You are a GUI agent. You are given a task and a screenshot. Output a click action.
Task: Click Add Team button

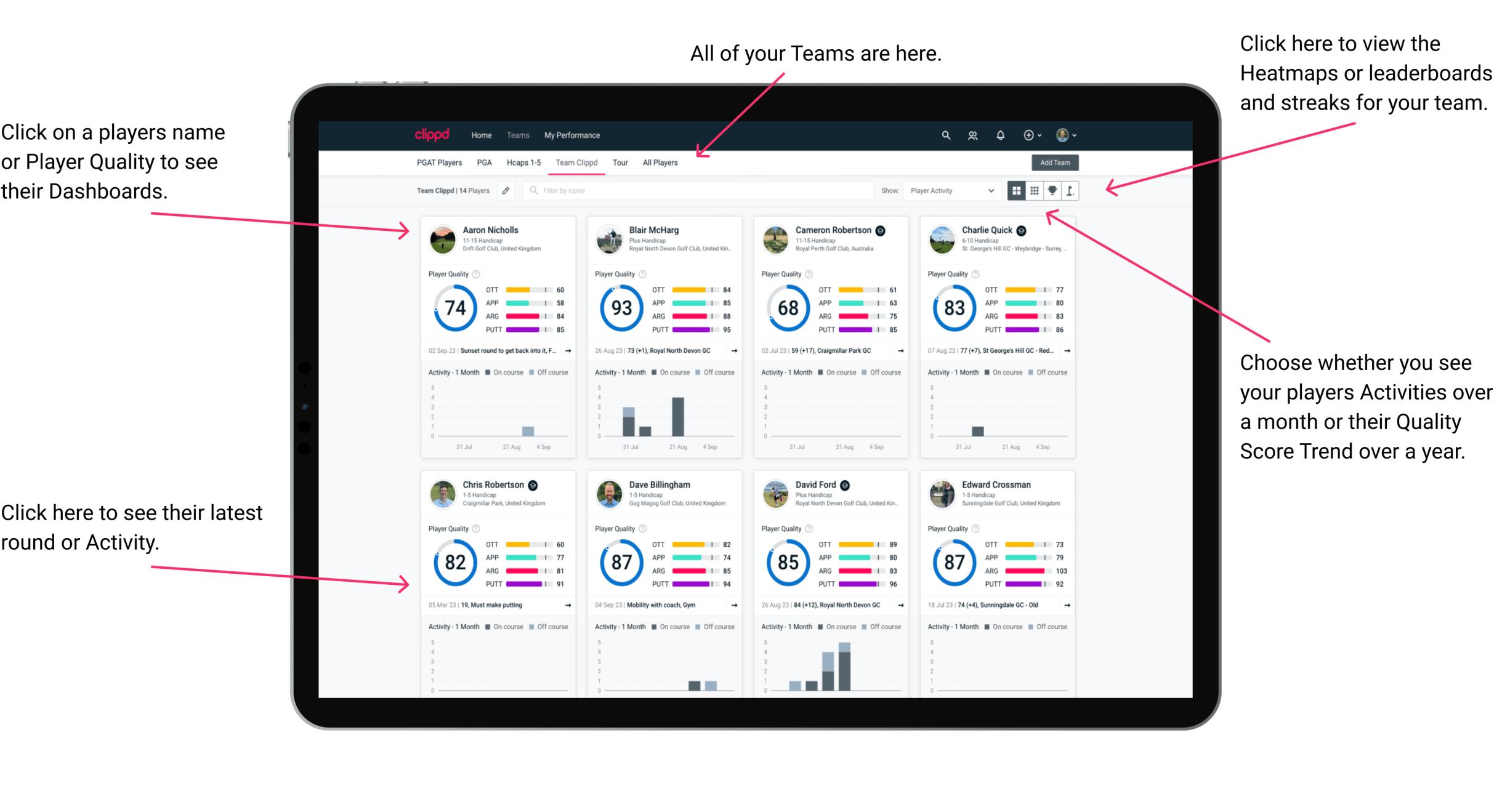coord(1055,163)
